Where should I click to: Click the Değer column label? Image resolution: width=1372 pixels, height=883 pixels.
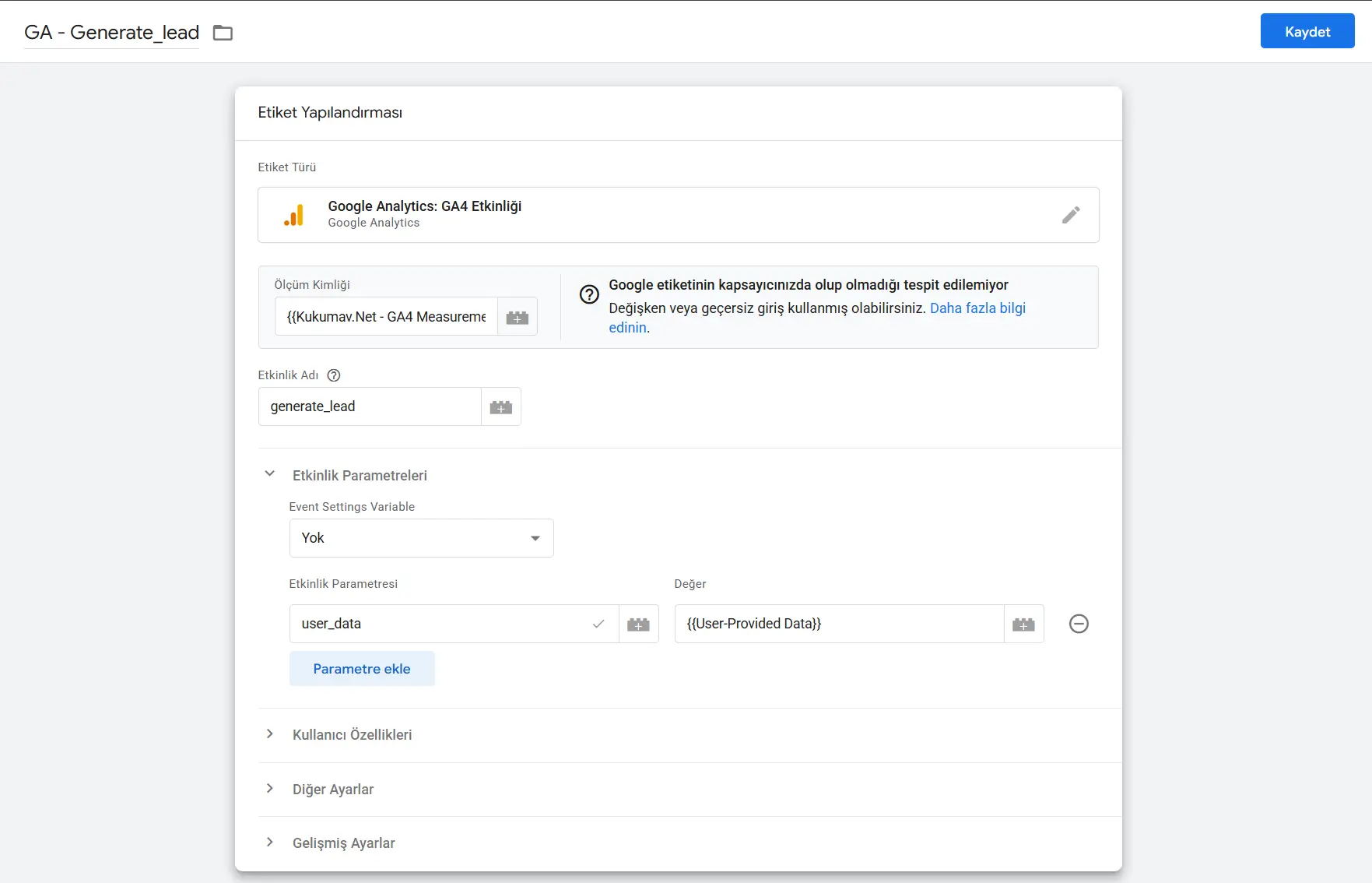click(690, 584)
